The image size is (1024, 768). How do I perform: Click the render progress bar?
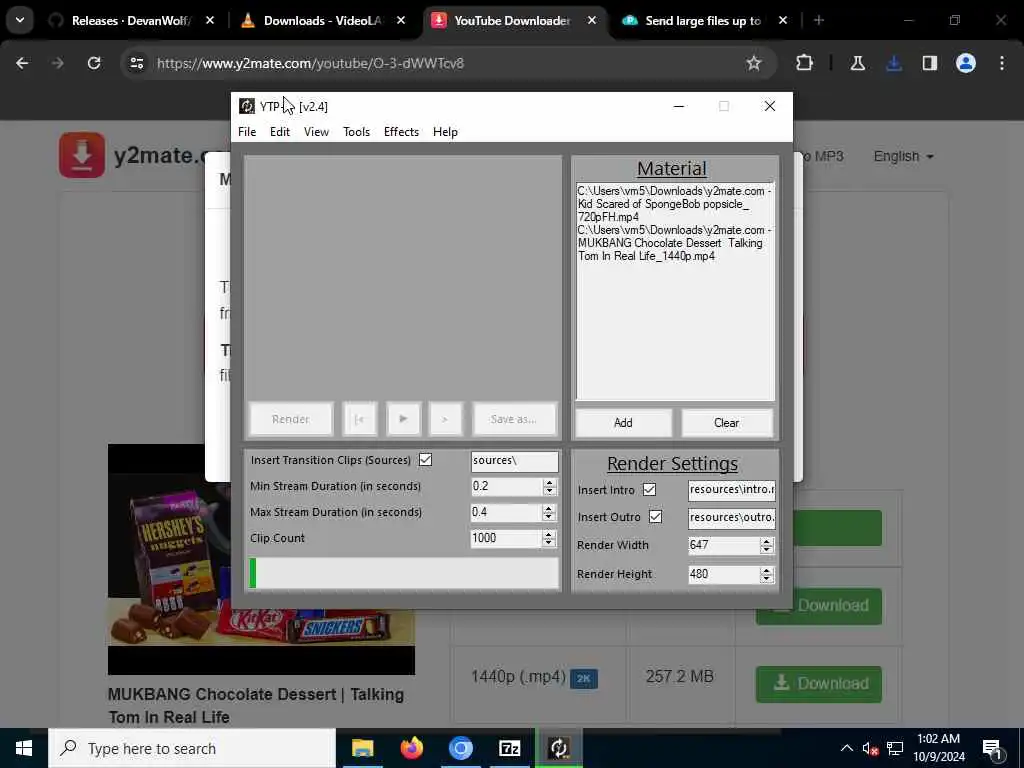pos(403,573)
